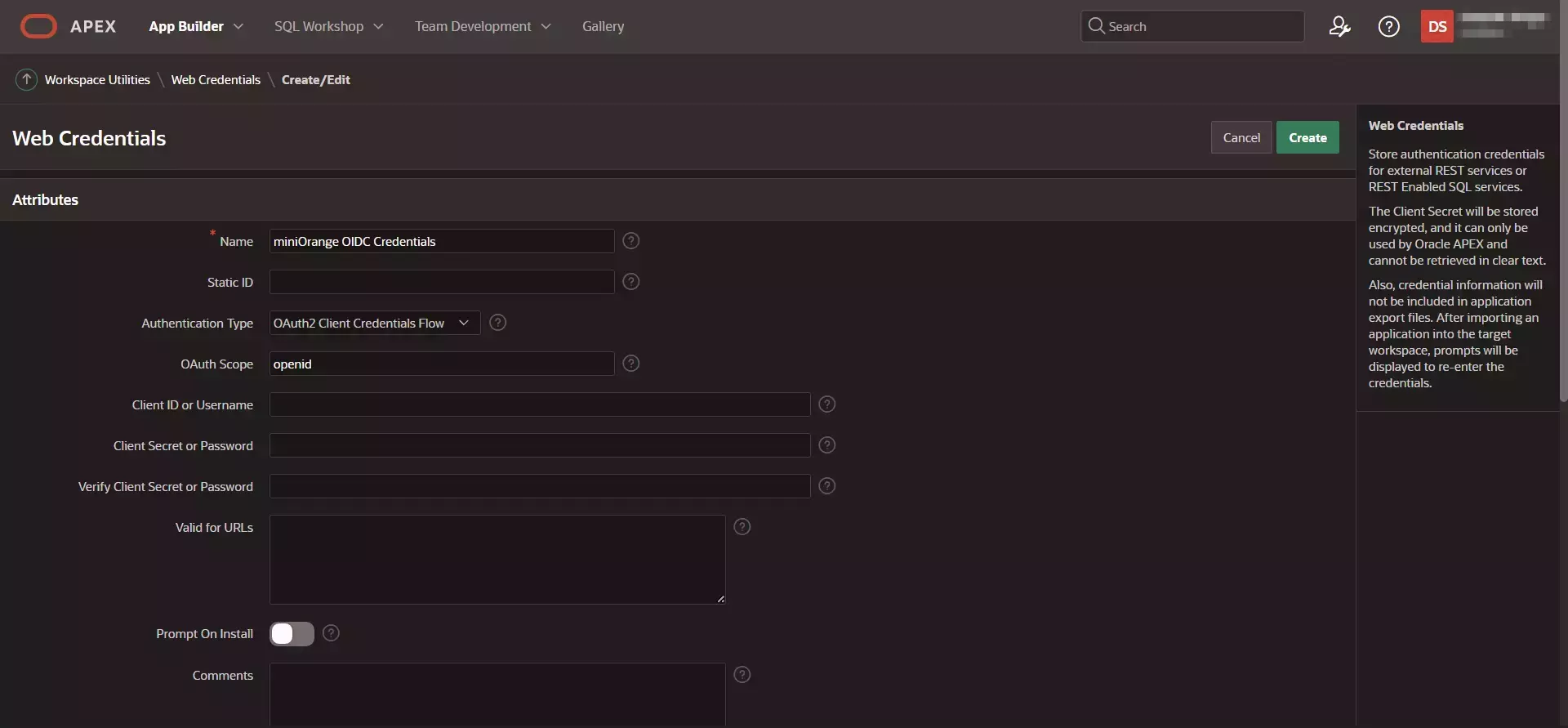Open the administration user-wrench icon
The image size is (1568, 728).
(x=1339, y=26)
